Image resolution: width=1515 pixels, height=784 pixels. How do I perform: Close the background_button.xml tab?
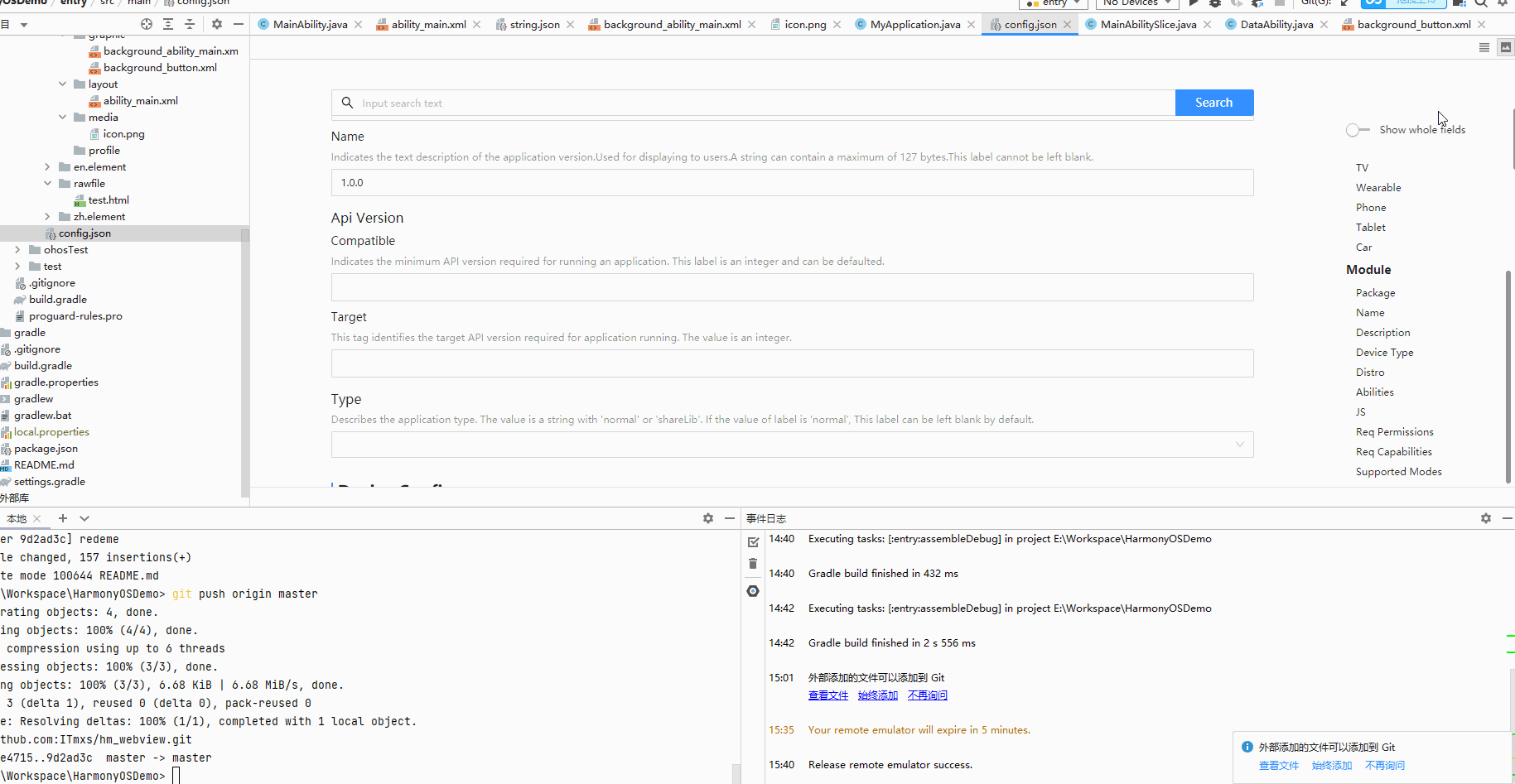(x=1482, y=25)
